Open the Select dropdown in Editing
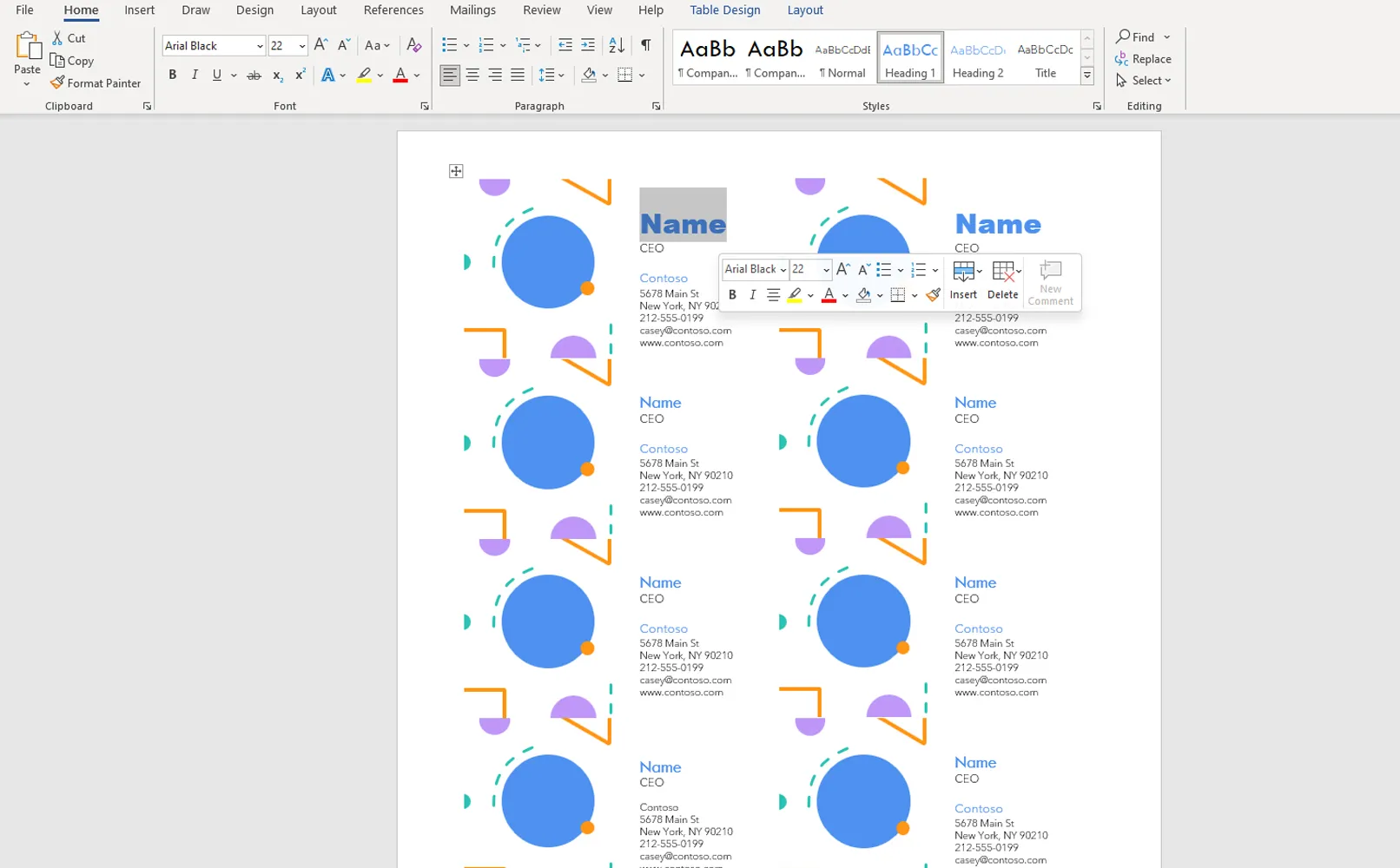 click(1143, 81)
